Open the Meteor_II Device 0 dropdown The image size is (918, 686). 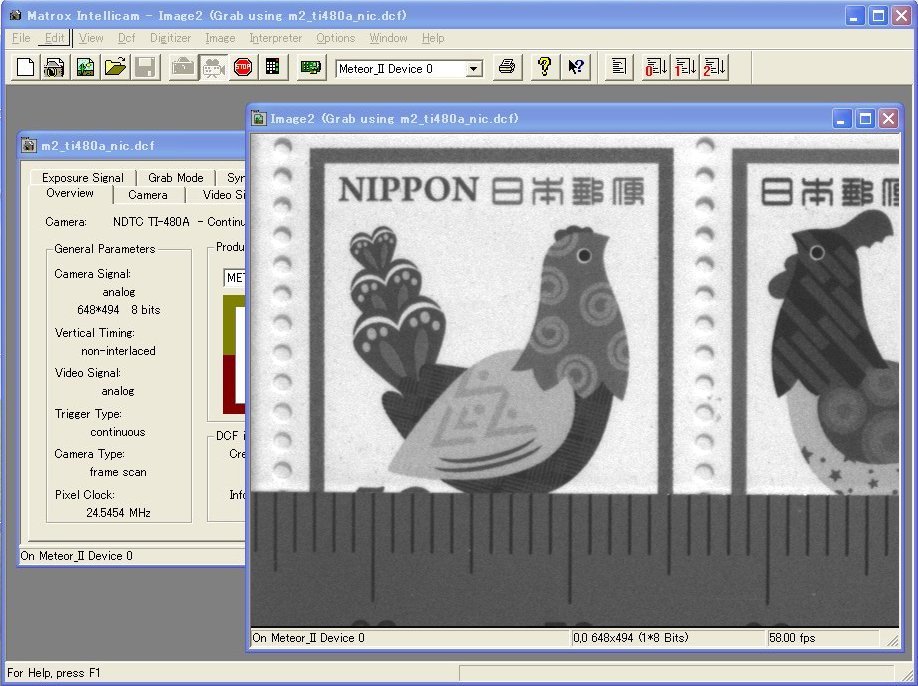tap(474, 69)
